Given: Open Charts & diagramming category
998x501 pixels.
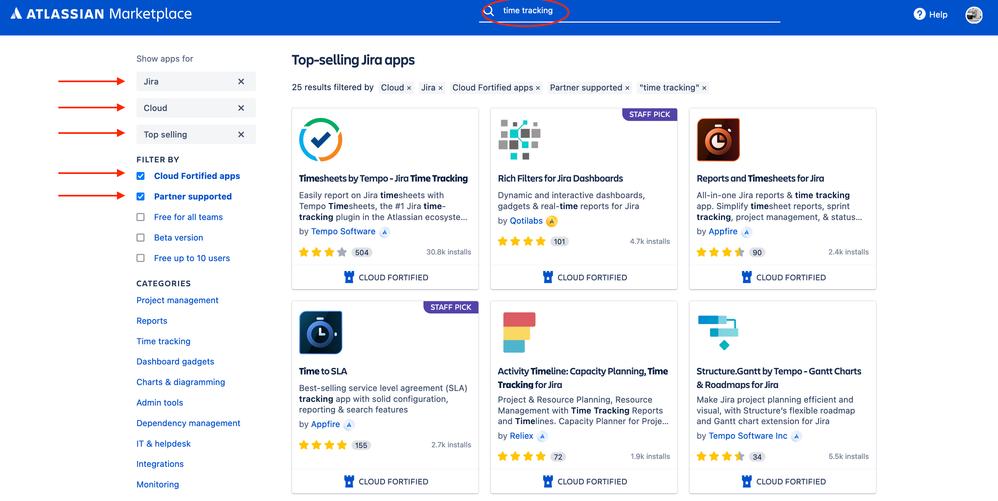Looking at the screenshot, I should point(181,382).
